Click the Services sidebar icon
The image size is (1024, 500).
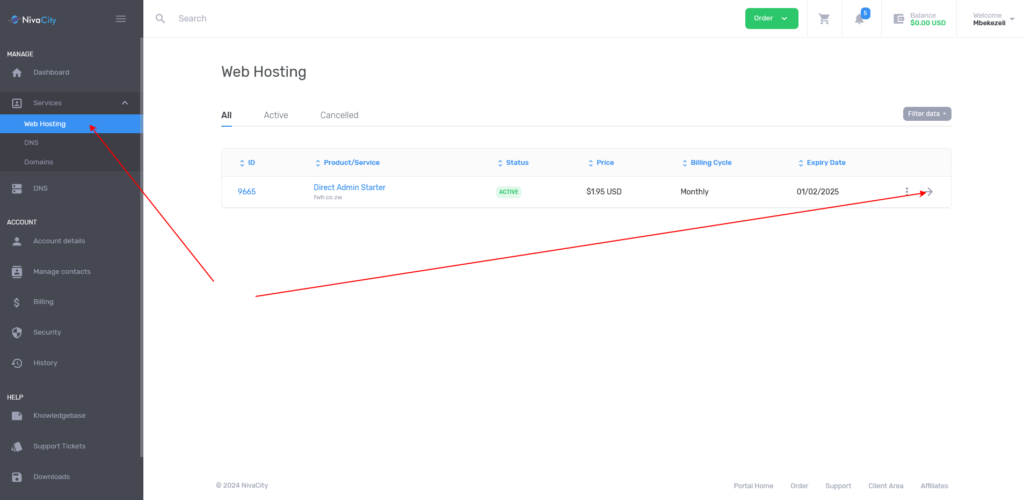17,103
